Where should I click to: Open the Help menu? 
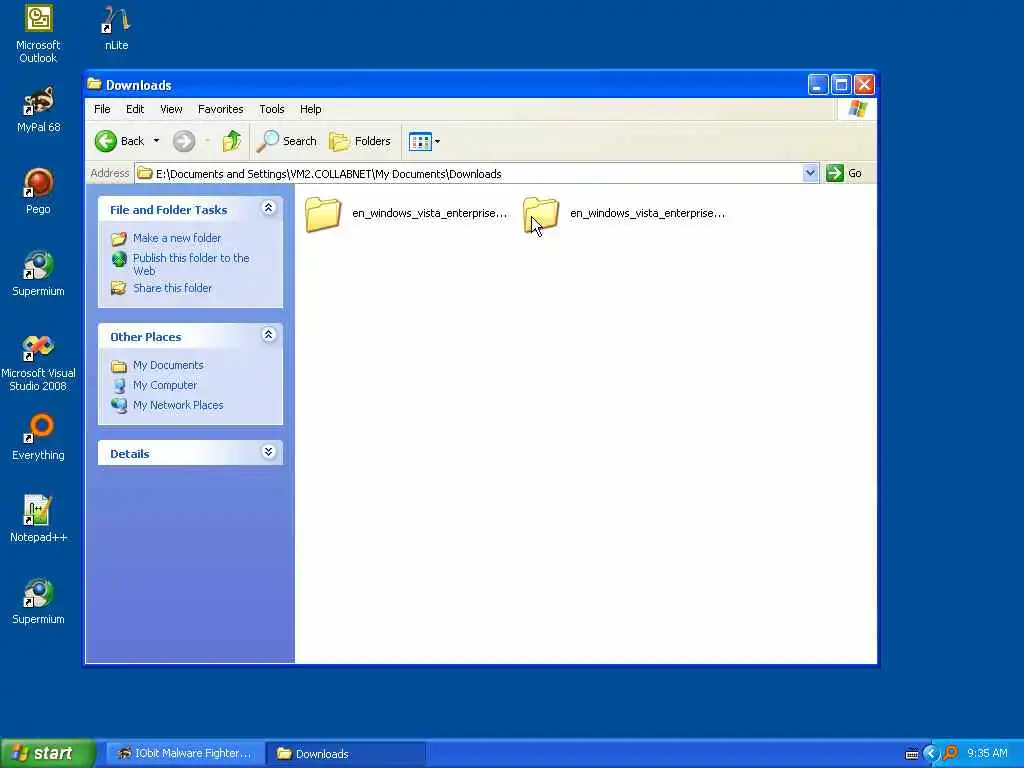(x=310, y=109)
